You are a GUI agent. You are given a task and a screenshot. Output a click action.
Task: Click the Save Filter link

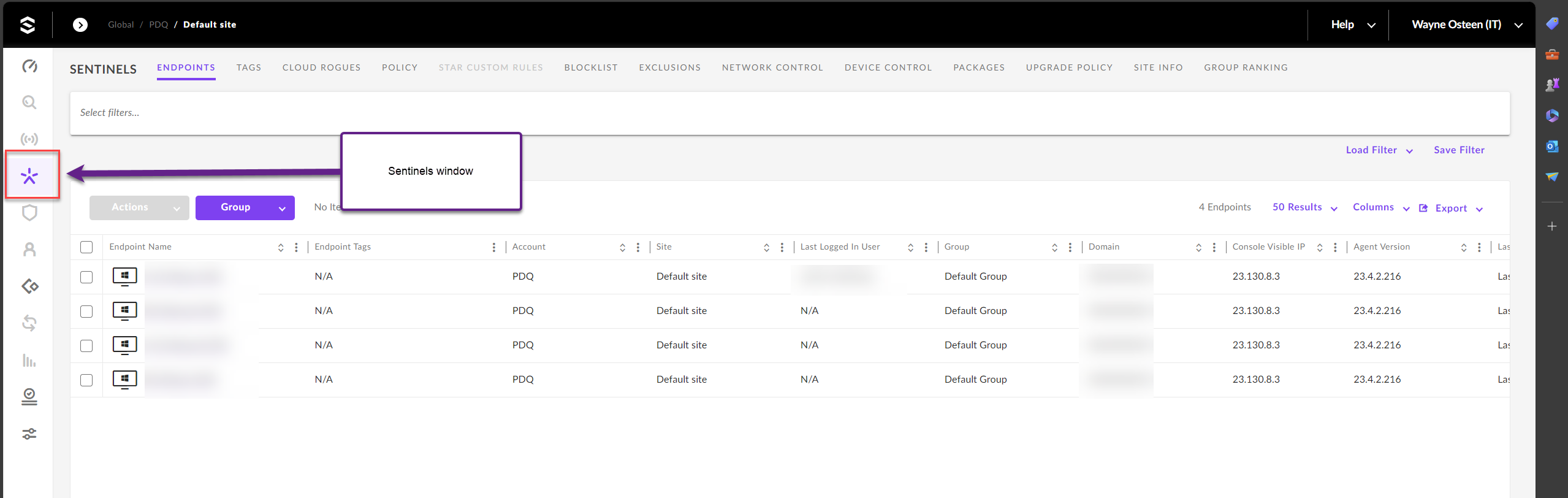tap(1458, 150)
